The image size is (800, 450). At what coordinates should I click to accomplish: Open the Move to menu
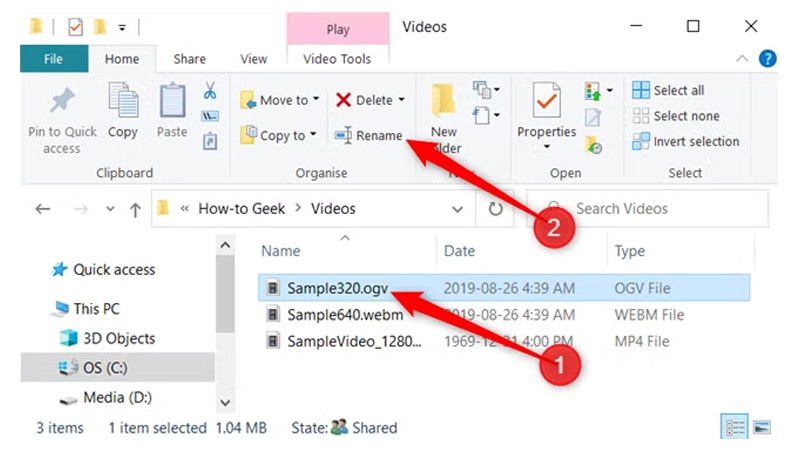pyautogui.click(x=280, y=100)
